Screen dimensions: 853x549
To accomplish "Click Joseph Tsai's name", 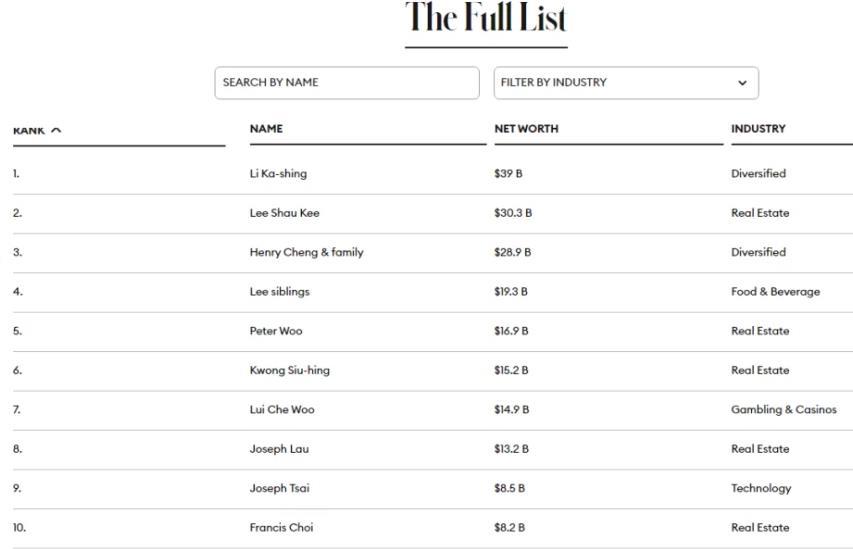I will 281,488.
